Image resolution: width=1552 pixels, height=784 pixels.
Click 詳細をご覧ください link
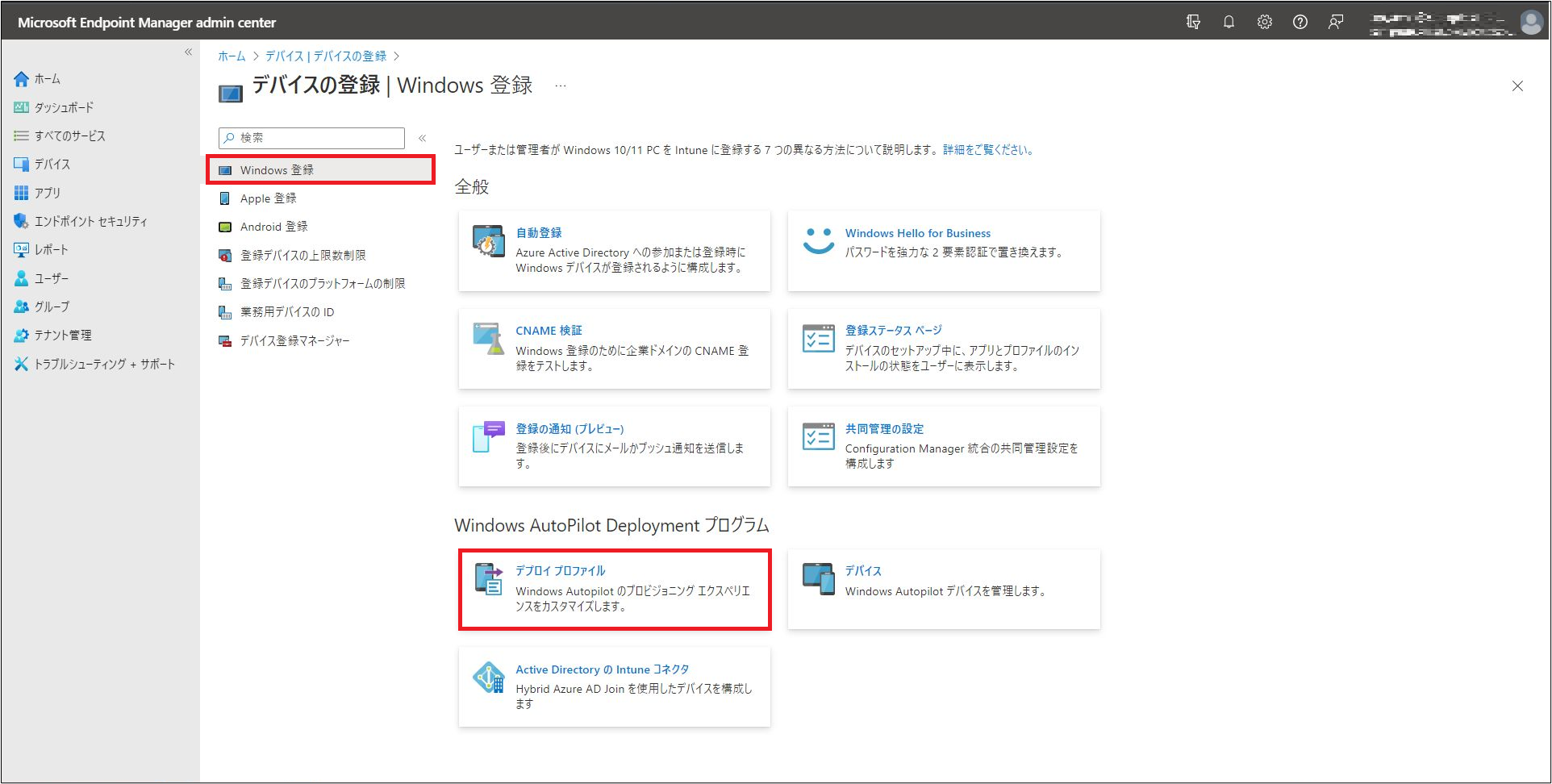click(988, 150)
